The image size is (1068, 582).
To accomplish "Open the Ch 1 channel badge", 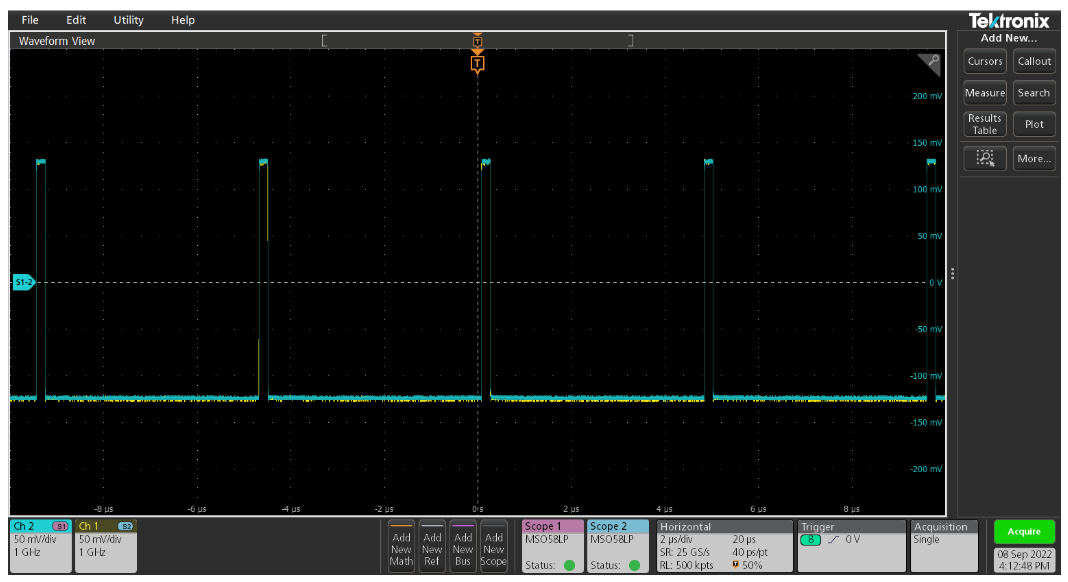I will [x=105, y=546].
